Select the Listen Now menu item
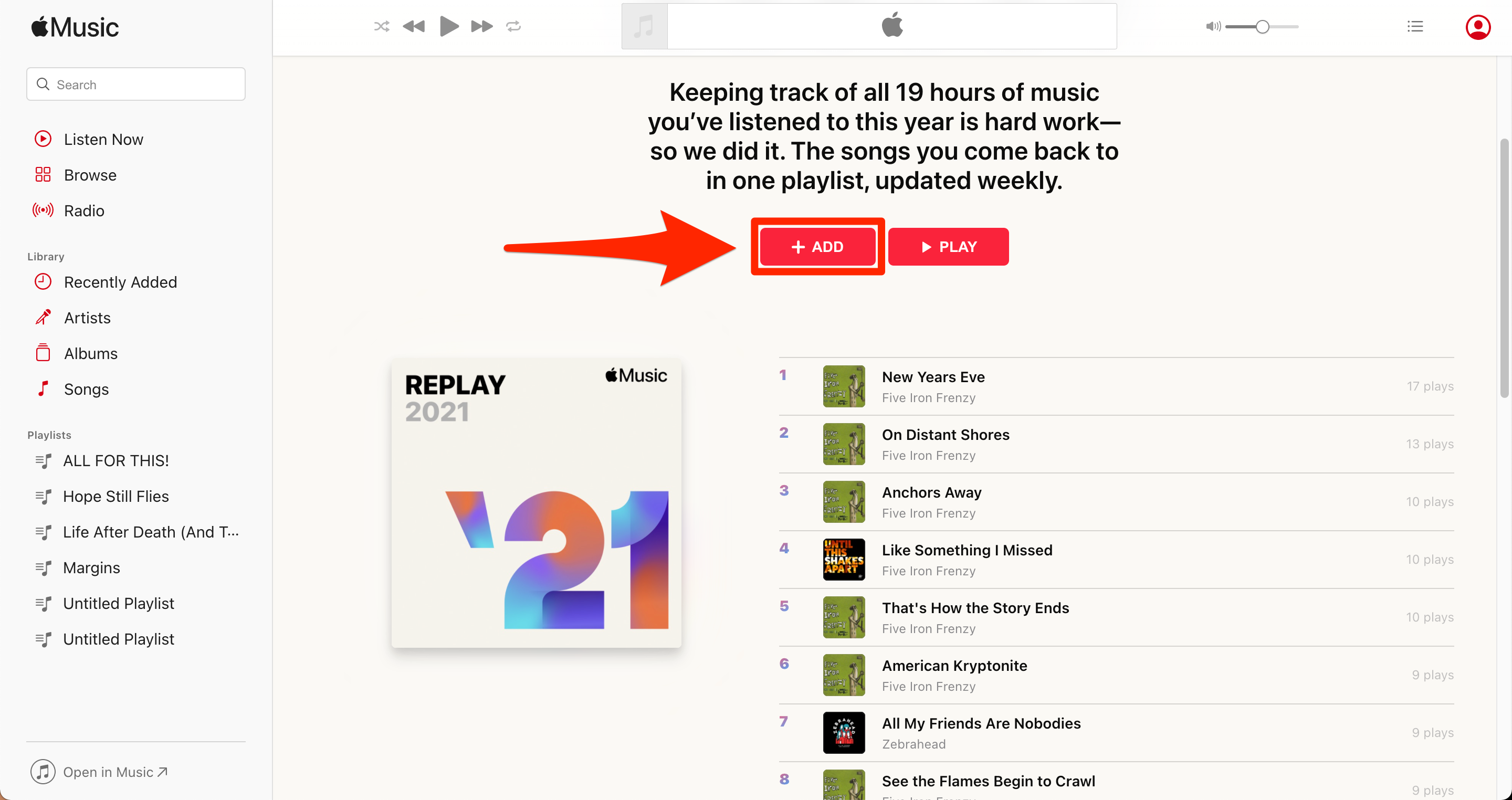The height and width of the screenshot is (800, 1512). [x=104, y=139]
